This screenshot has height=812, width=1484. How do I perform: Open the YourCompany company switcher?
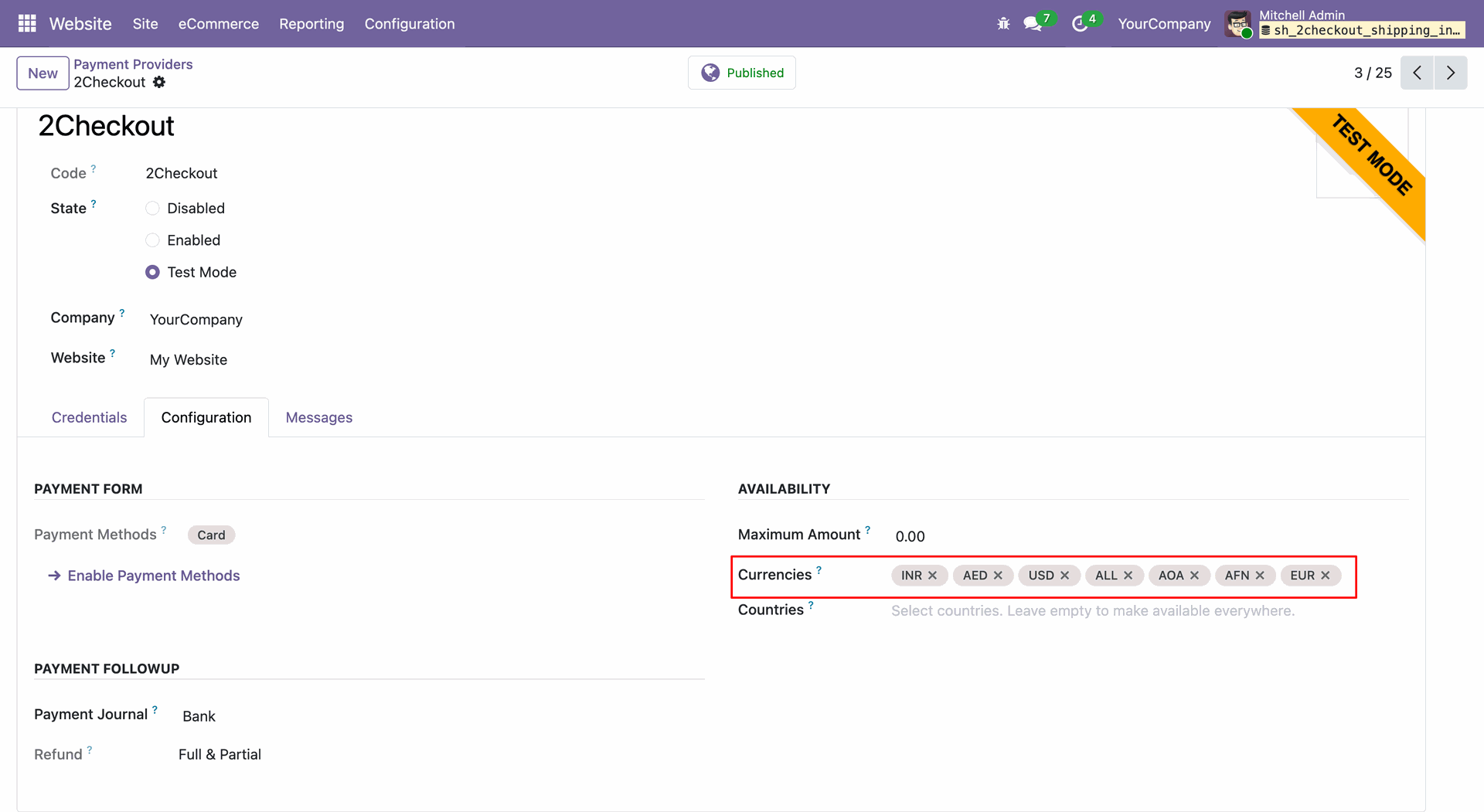coord(1164,24)
